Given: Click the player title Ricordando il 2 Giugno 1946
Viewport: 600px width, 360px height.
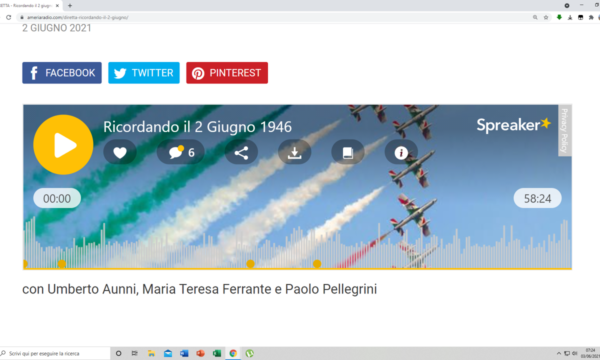Looking at the screenshot, I should point(197,127).
